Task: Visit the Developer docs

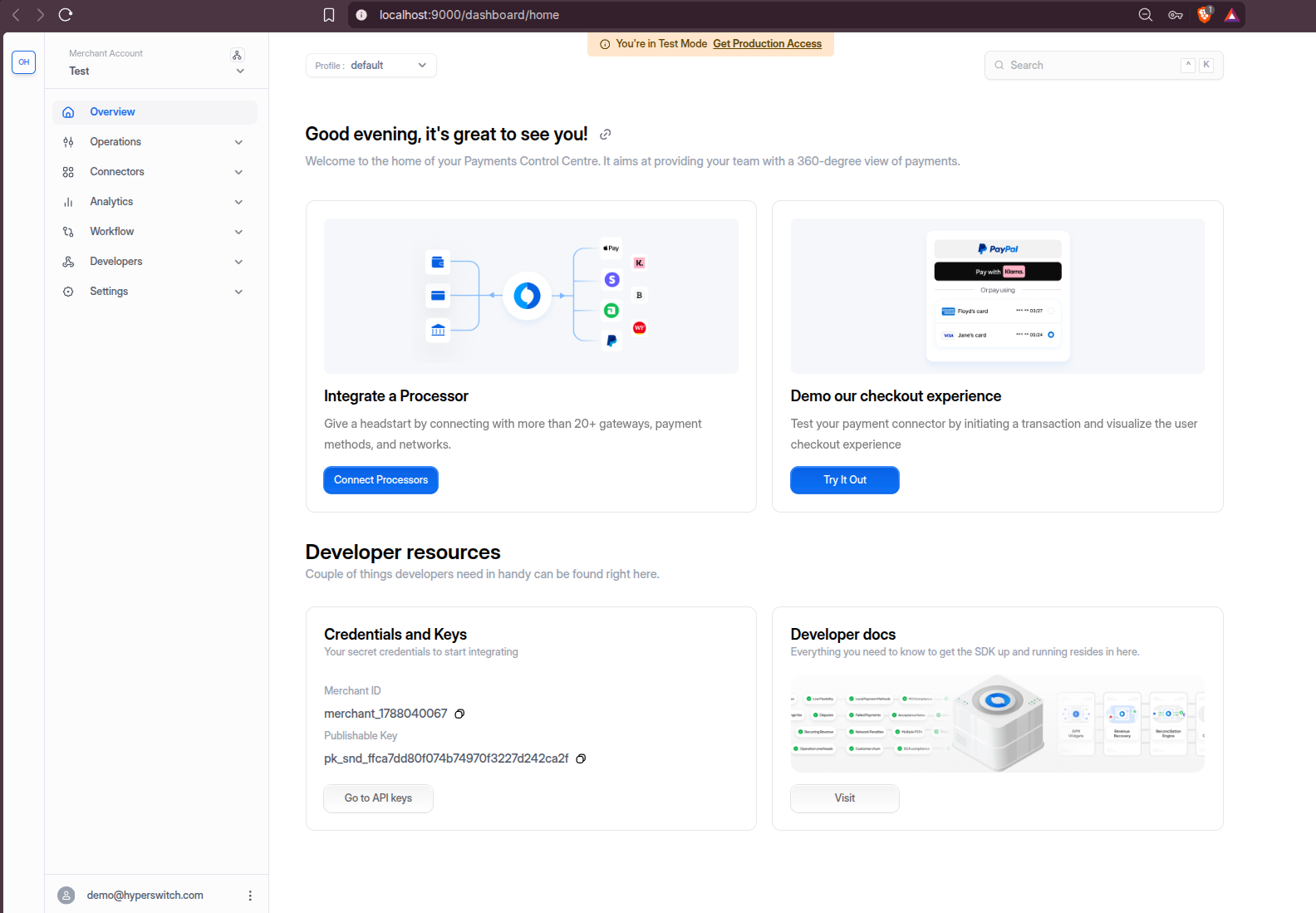Action: (x=845, y=798)
